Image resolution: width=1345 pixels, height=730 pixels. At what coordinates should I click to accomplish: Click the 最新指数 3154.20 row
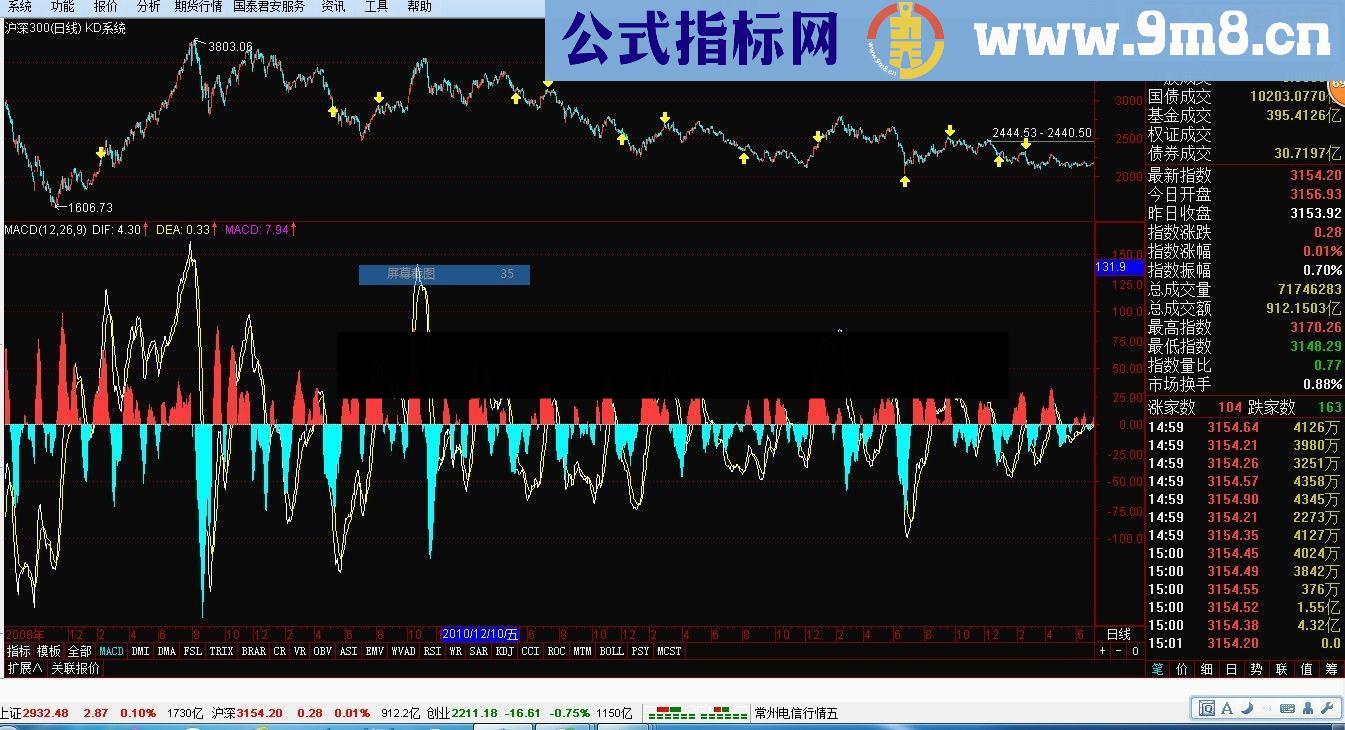1245,175
